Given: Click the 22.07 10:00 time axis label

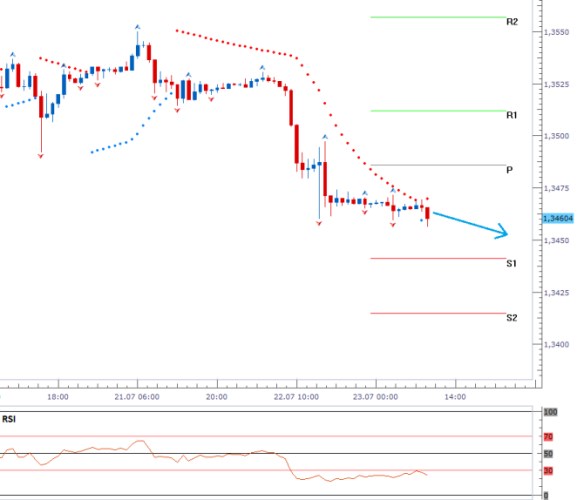Looking at the screenshot, I should pos(296,397).
